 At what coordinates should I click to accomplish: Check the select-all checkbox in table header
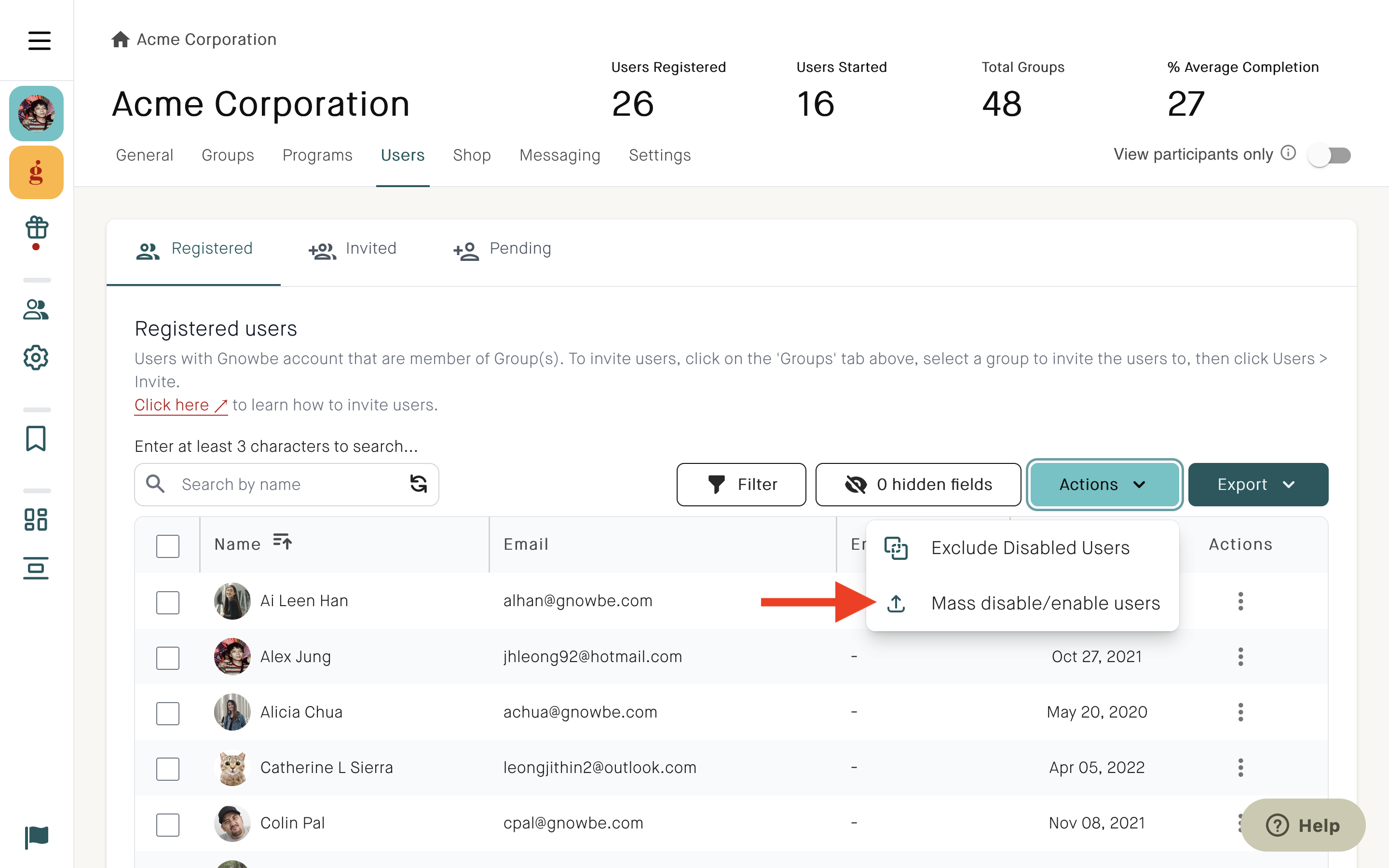pos(168,546)
